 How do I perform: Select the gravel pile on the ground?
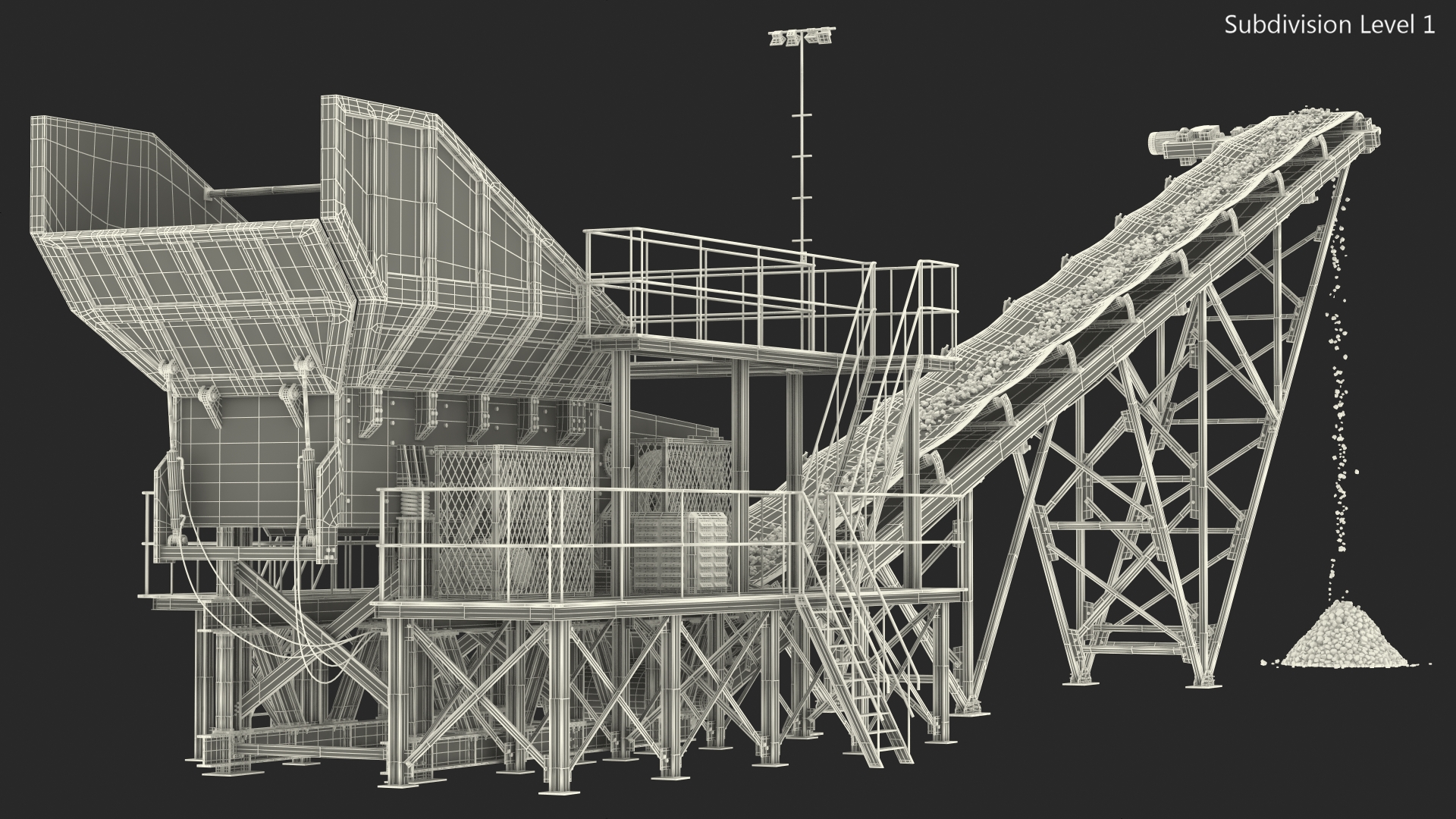coord(1346,639)
